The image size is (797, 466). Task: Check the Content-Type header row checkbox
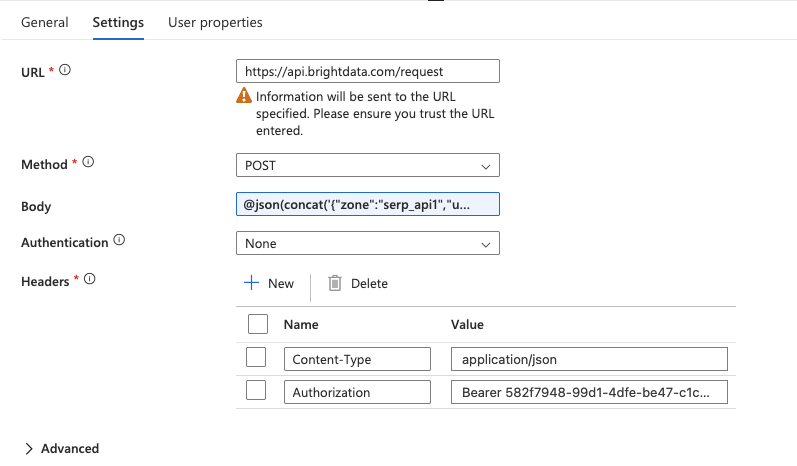point(256,358)
